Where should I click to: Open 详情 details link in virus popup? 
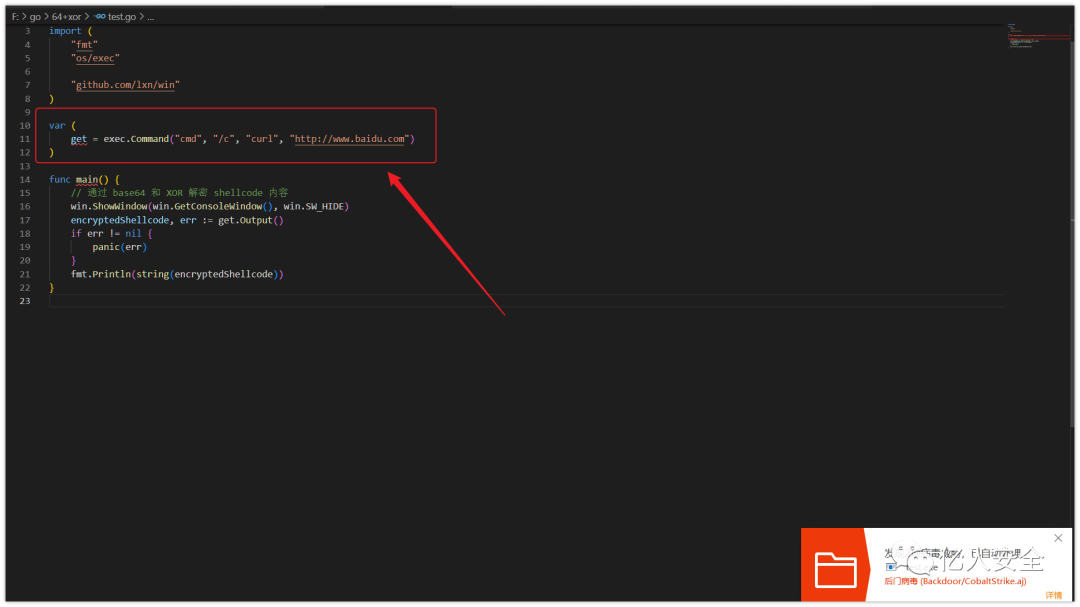pyautogui.click(x=1053, y=595)
